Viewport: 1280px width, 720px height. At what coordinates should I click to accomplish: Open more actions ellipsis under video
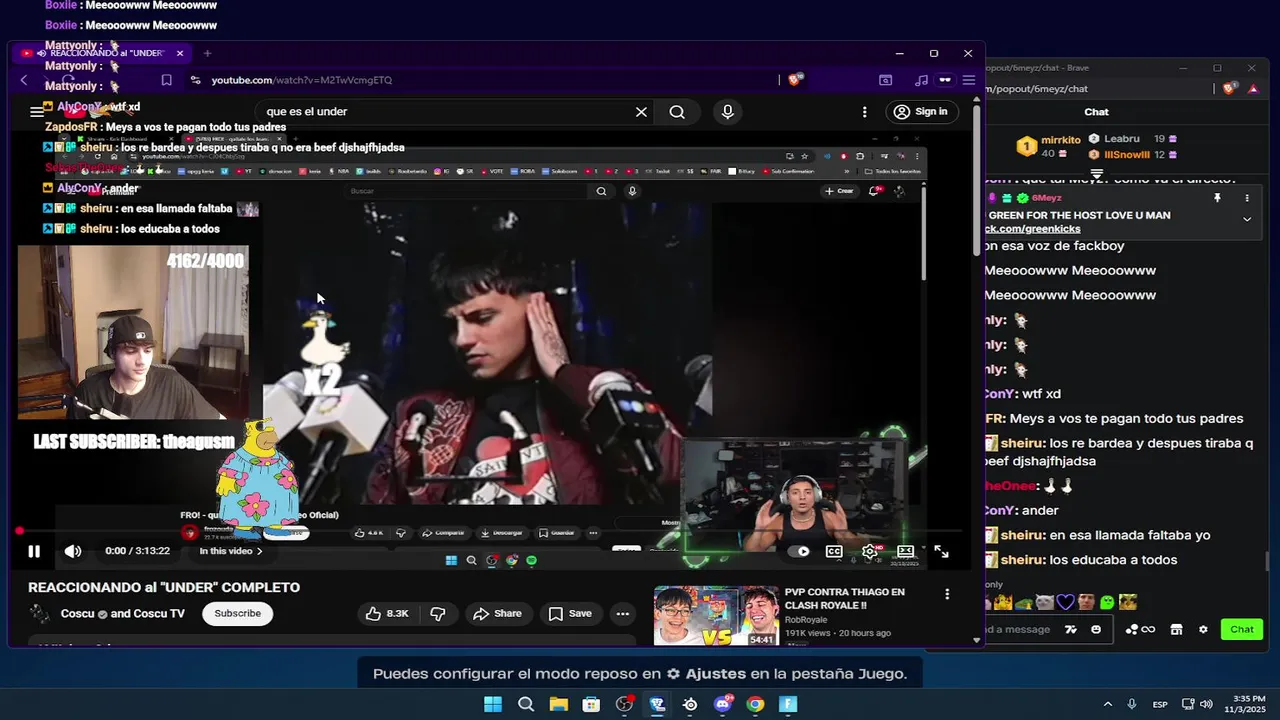coord(622,614)
